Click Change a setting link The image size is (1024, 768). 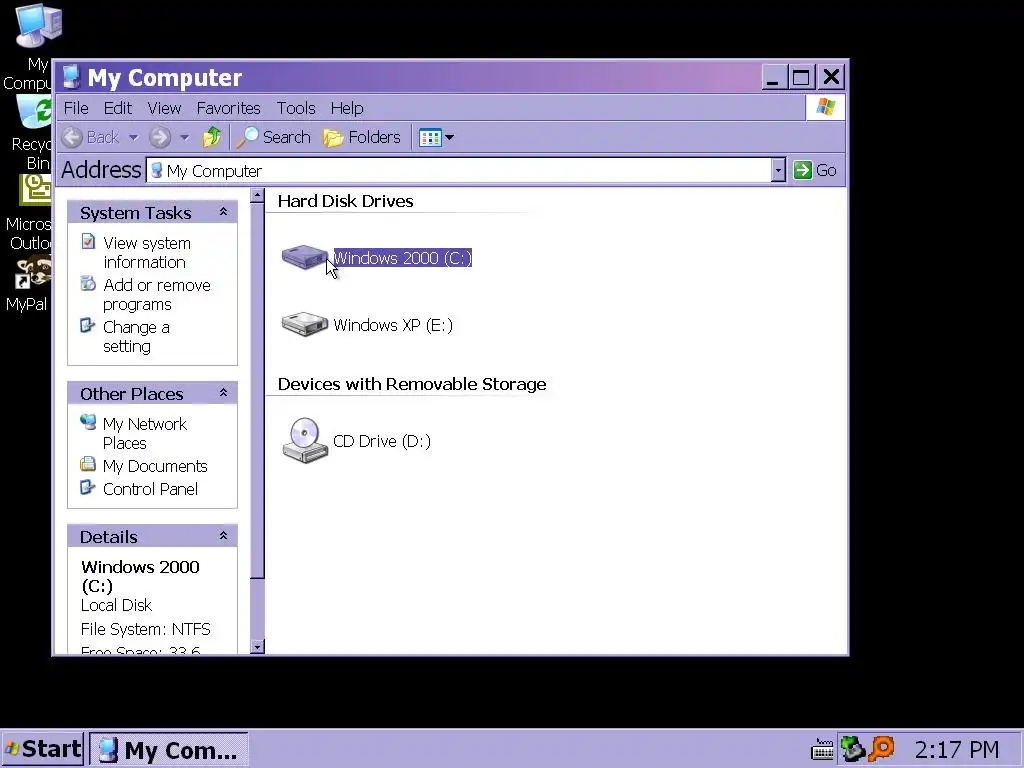136,336
